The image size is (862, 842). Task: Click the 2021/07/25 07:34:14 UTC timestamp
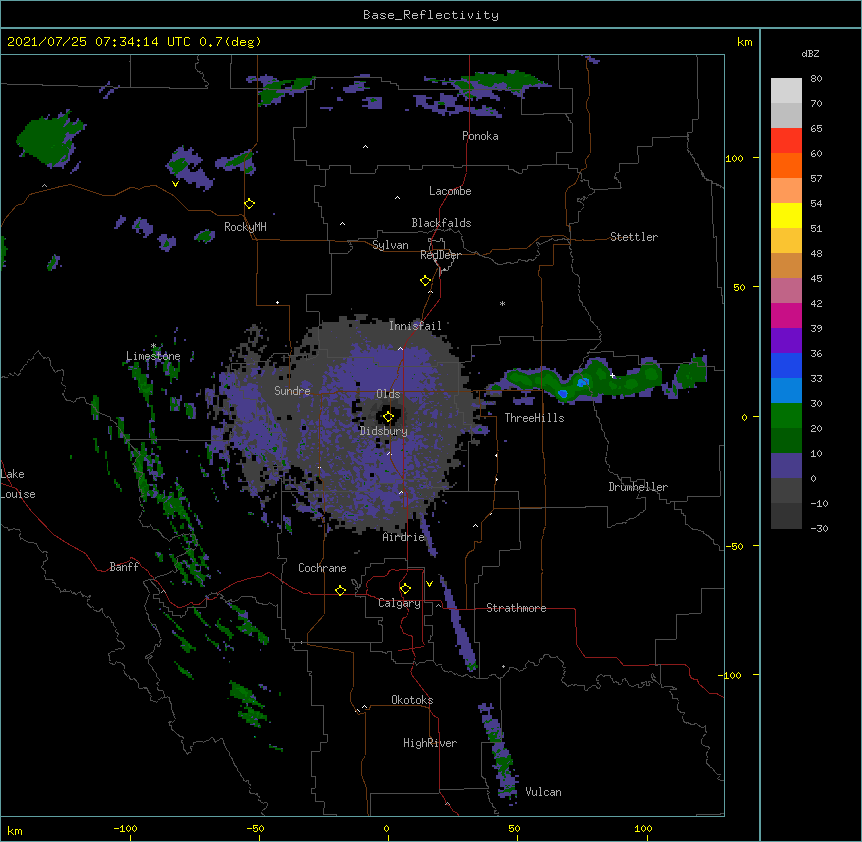point(99,42)
